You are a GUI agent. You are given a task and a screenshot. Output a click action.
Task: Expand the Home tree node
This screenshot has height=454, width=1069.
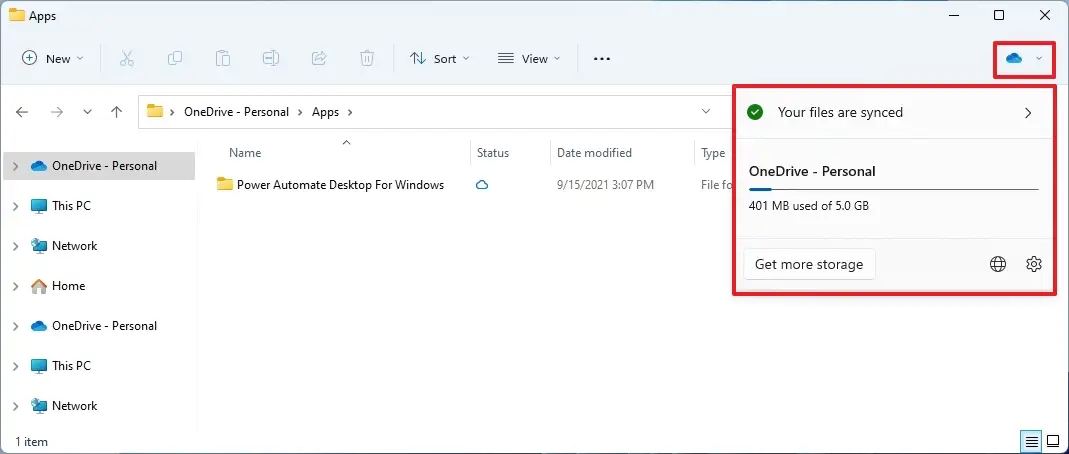pyautogui.click(x=15, y=286)
